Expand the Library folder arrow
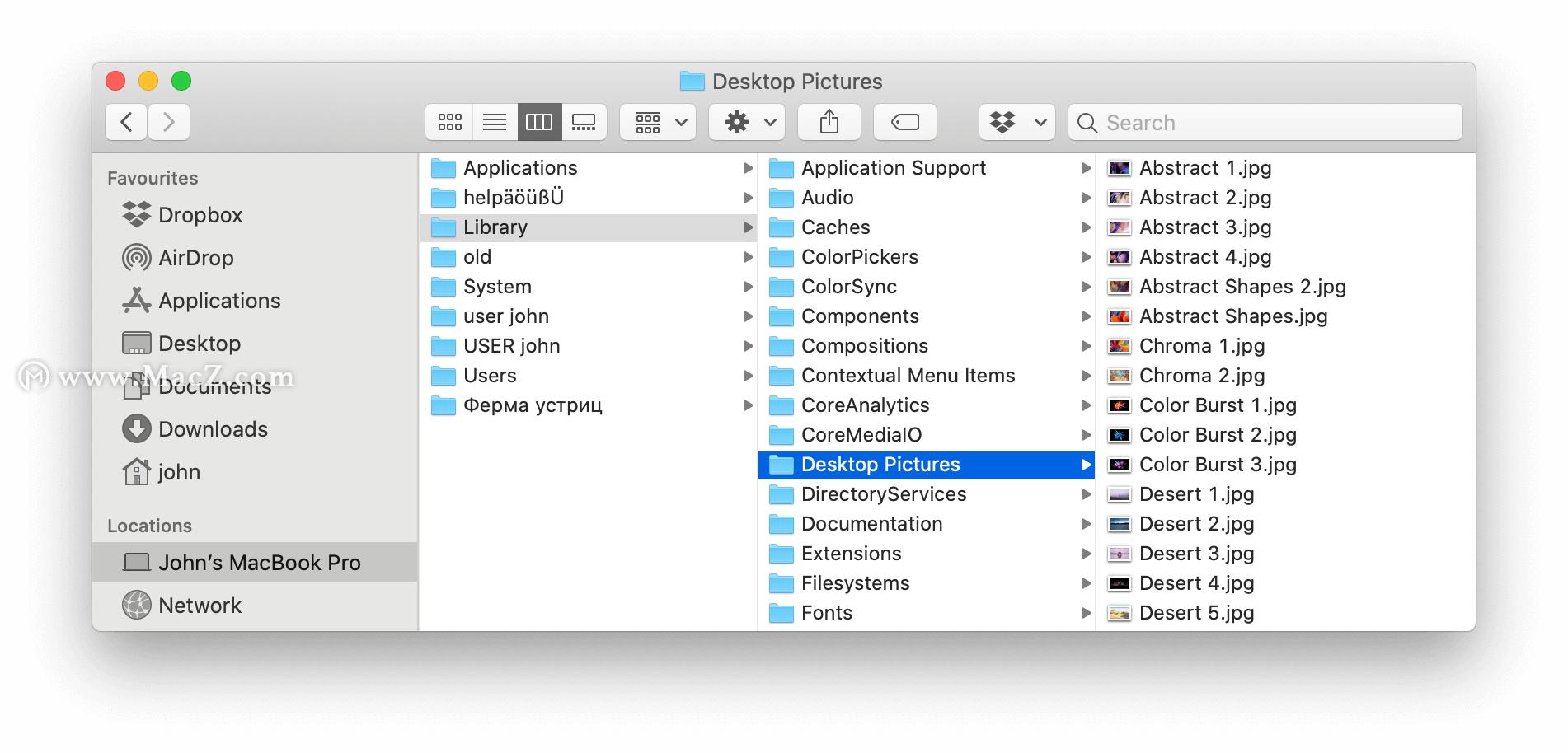Image resolution: width=1568 pixels, height=753 pixels. pos(748,227)
